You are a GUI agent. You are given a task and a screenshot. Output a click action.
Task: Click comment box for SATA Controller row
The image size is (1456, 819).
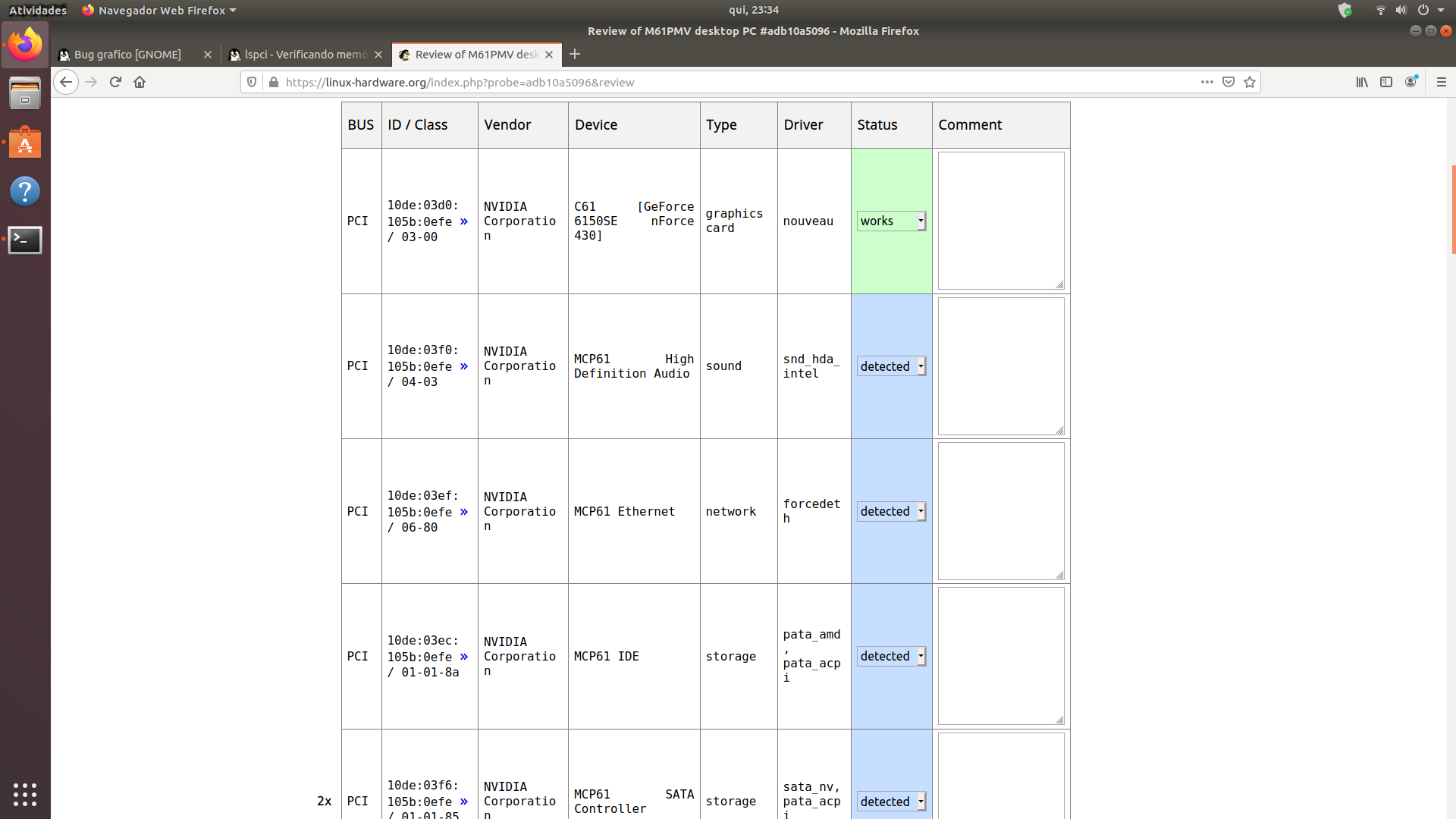click(x=1001, y=776)
